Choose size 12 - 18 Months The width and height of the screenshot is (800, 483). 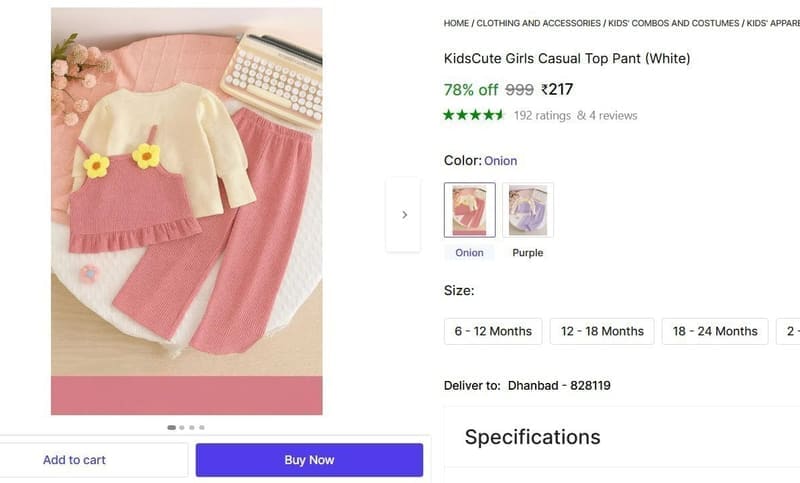(x=602, y=332)
